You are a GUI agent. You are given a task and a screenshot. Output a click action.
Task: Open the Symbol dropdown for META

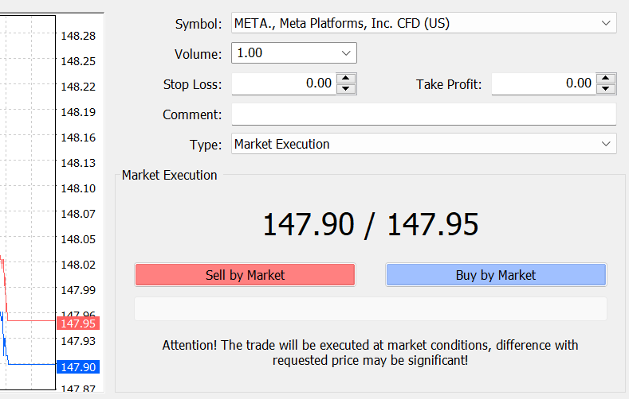click(x=608, y=22)
